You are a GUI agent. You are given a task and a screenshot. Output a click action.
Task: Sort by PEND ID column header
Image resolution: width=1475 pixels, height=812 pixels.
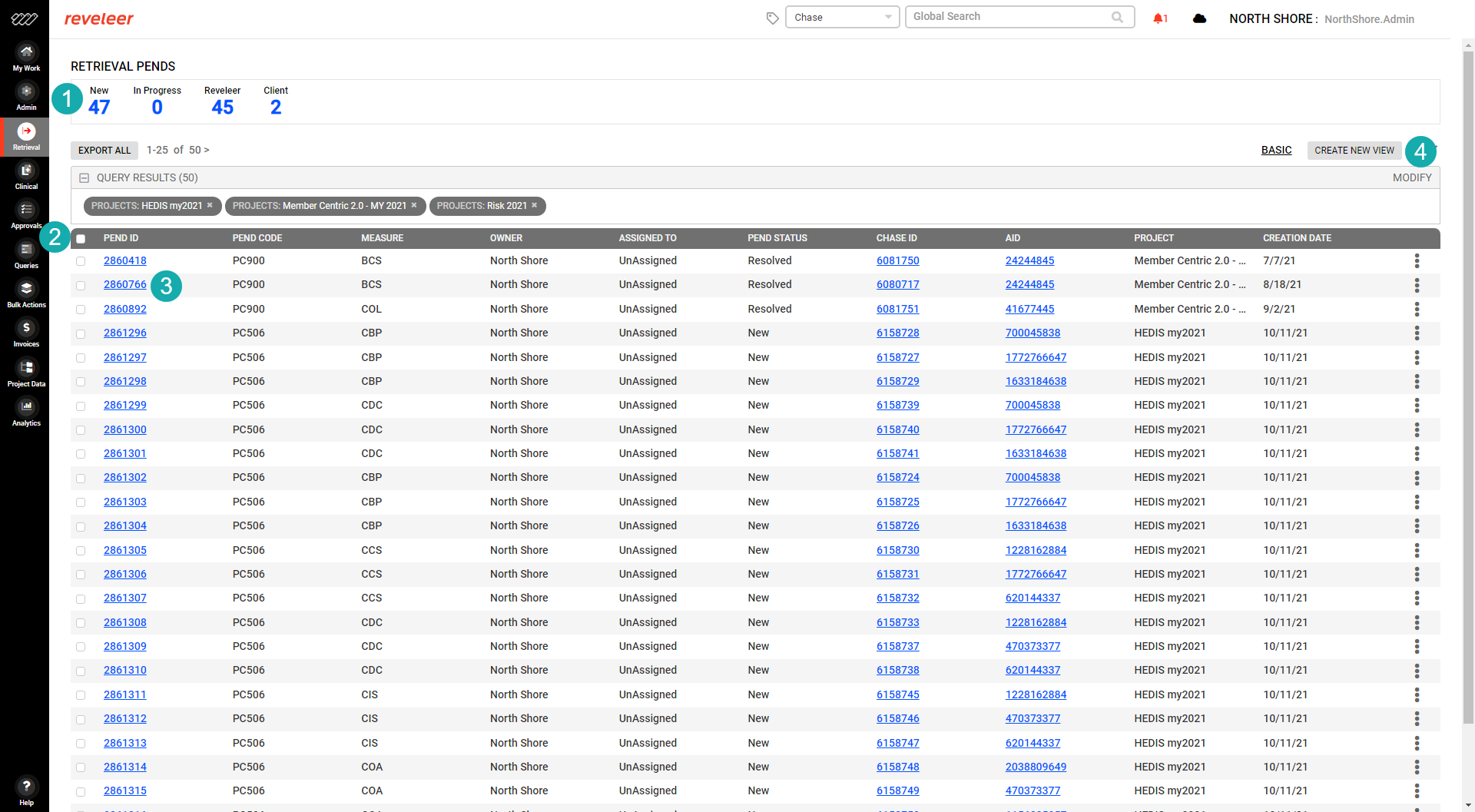(x=121, y=238)
